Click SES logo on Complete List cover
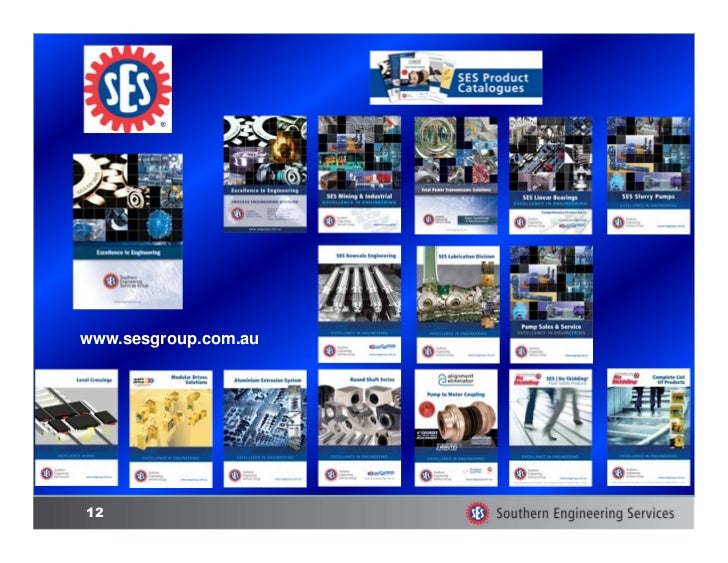Image resolution: width=728 pixels, height=563 pixels. click(618, 473)
